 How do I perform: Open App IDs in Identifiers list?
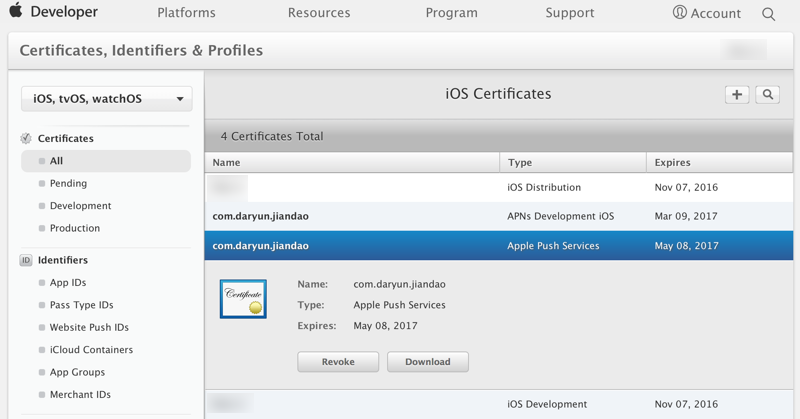(x=68, y=283)
